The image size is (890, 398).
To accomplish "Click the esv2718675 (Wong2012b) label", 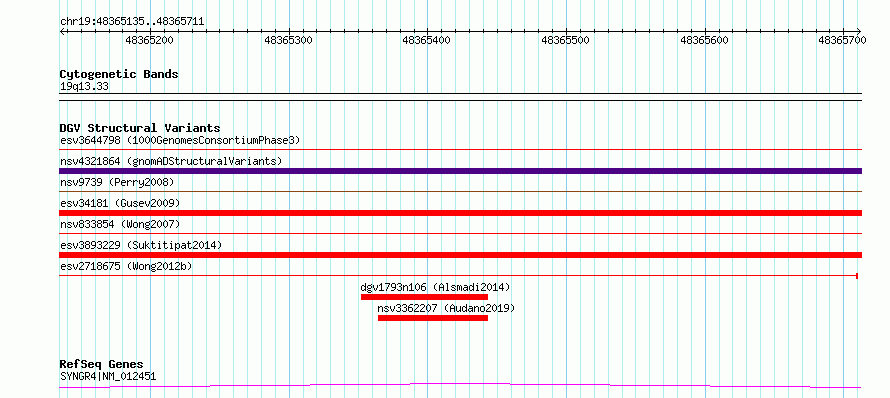I will (125, 266).
